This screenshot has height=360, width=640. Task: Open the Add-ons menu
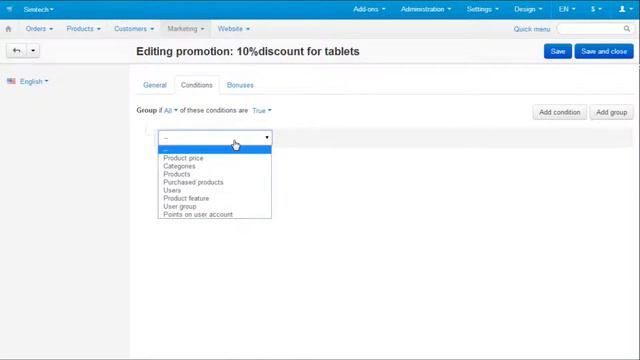369,9
